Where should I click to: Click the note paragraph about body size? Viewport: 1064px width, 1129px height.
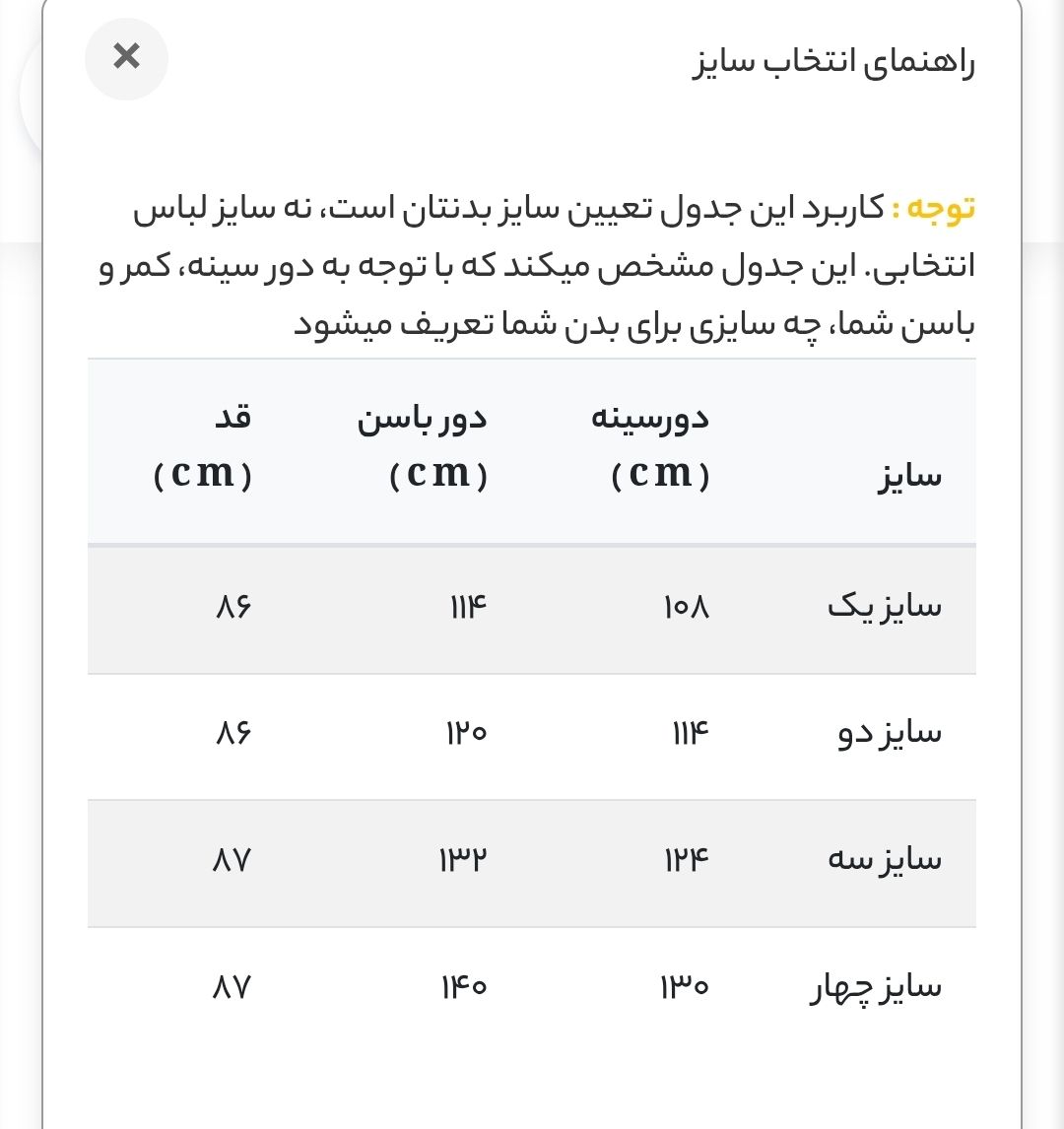click(x=537, y=266)
